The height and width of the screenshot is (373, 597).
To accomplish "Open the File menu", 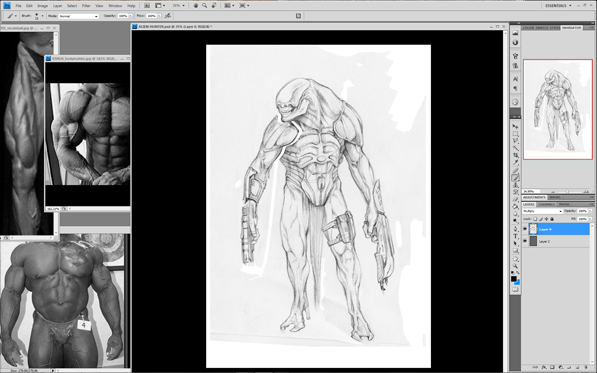I will tap(18, 6).
